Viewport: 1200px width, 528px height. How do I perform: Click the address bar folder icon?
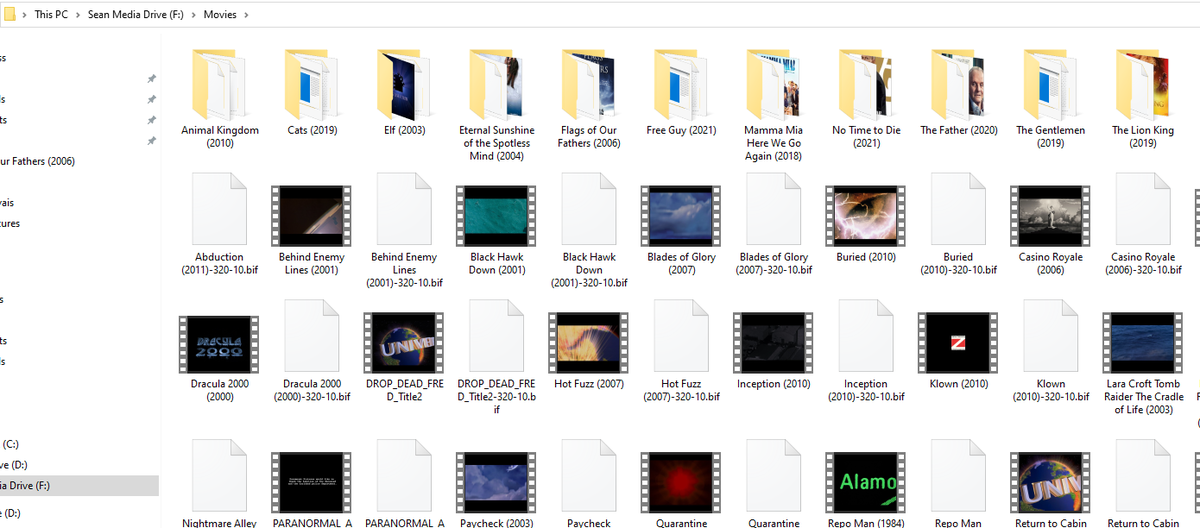(x=9, y=15)
